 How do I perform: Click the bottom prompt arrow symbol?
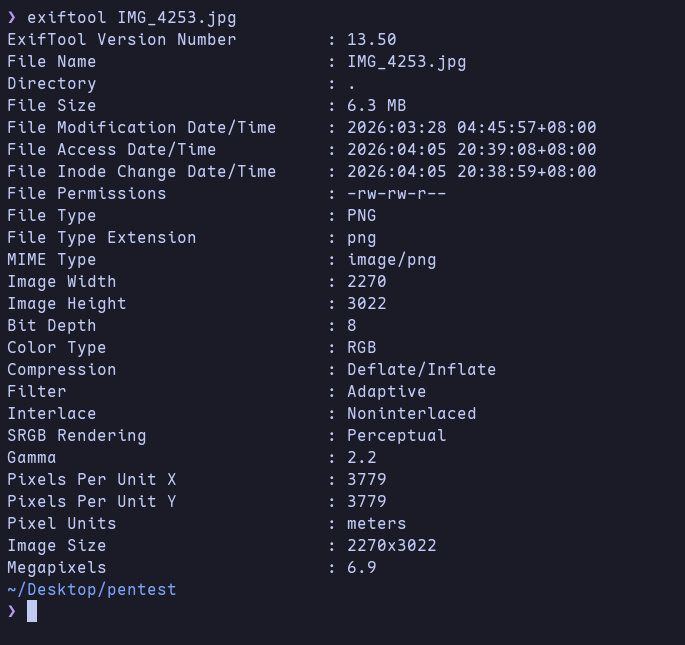pos(12,611)
